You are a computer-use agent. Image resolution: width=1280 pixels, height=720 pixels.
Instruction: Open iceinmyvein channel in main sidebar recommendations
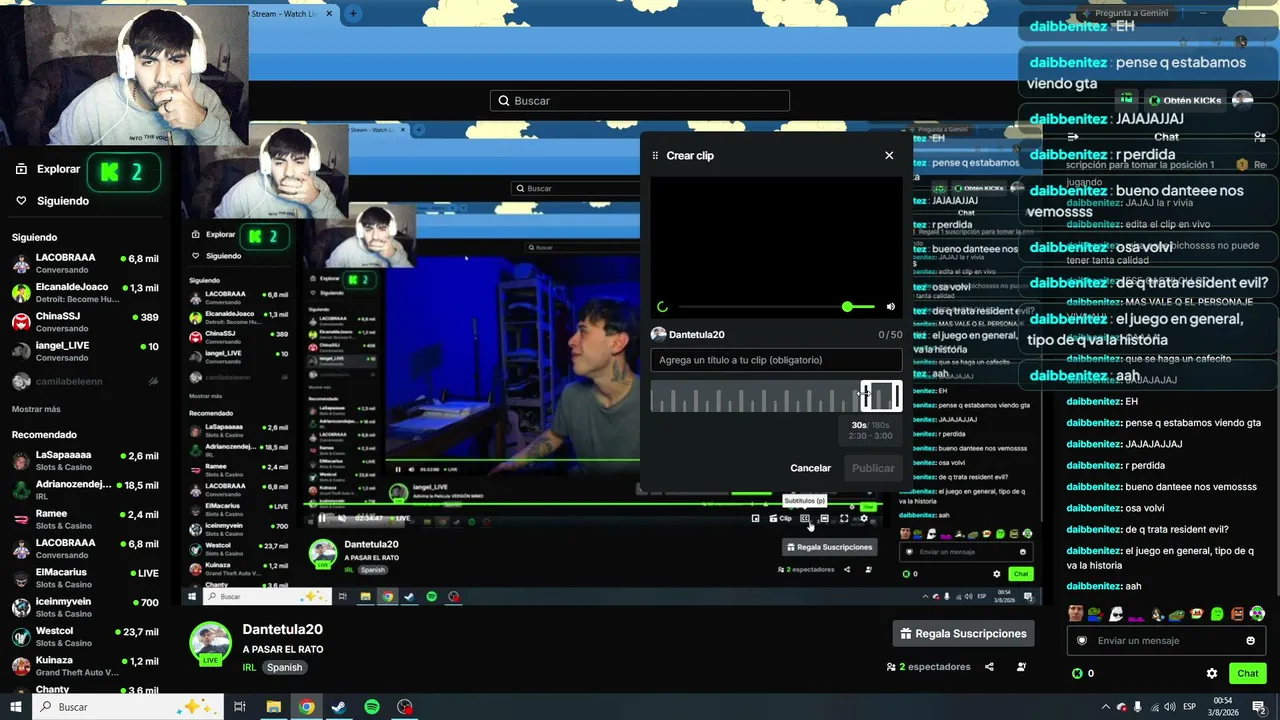pyautogui.click(x=85, y=607)
